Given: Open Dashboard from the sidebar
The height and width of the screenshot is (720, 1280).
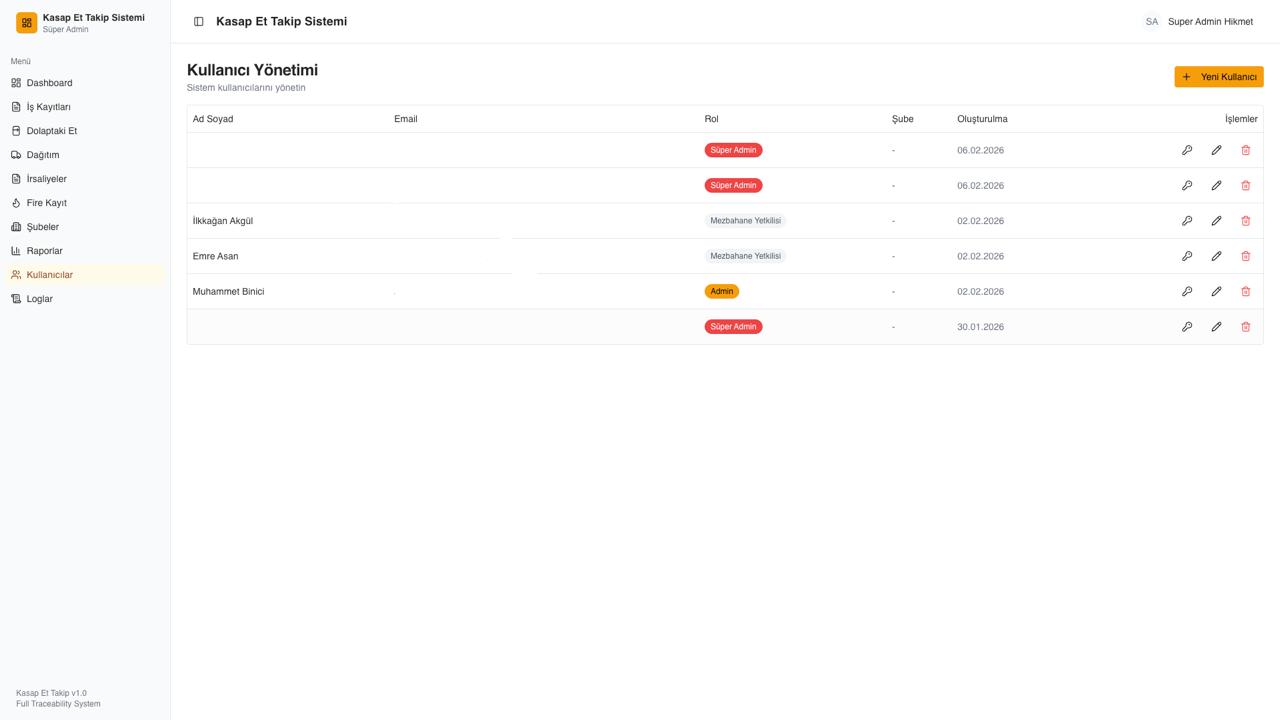Looking at the screenshot, I should 49,83.
